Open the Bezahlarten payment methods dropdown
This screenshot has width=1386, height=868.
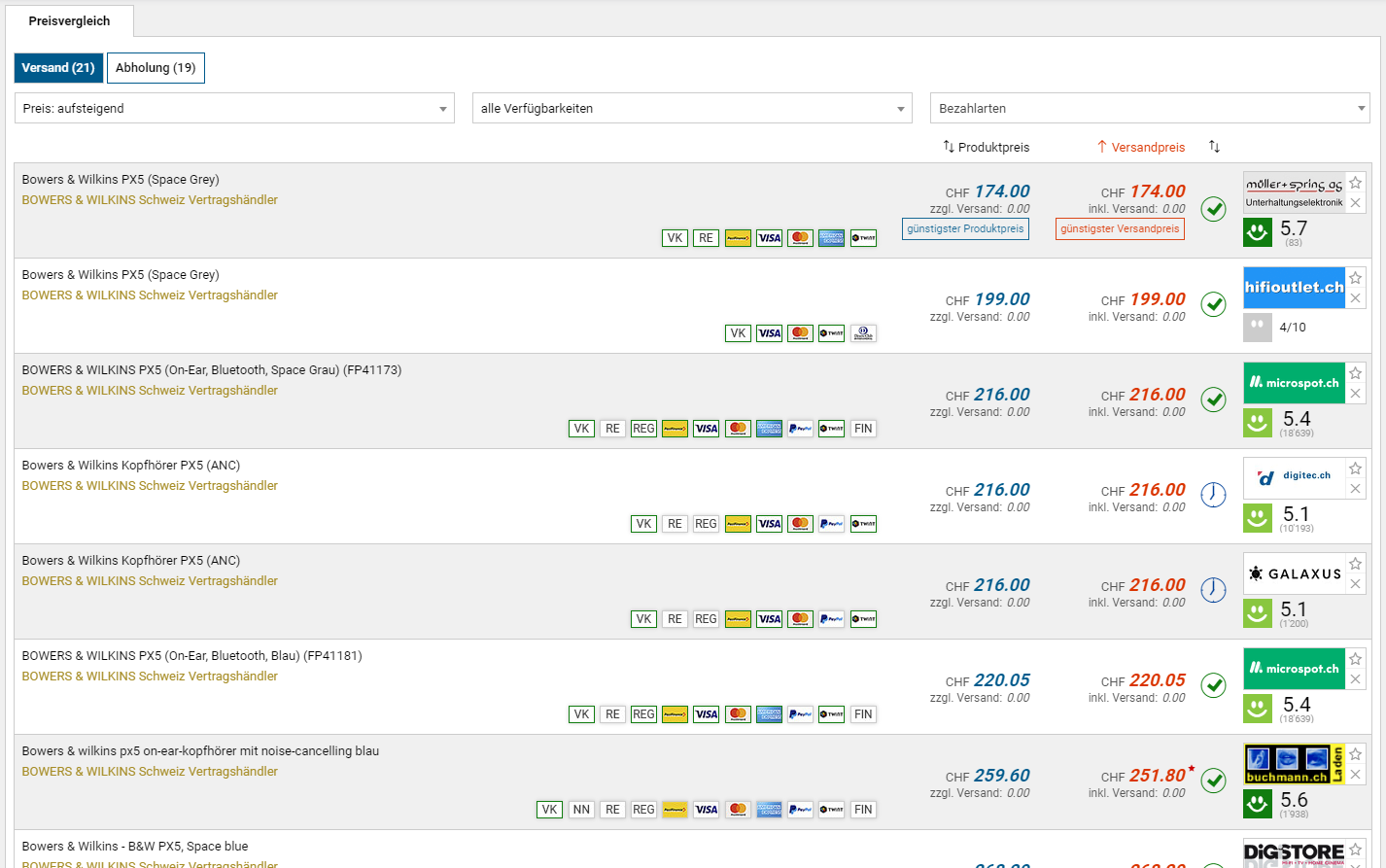[1150, 108]
